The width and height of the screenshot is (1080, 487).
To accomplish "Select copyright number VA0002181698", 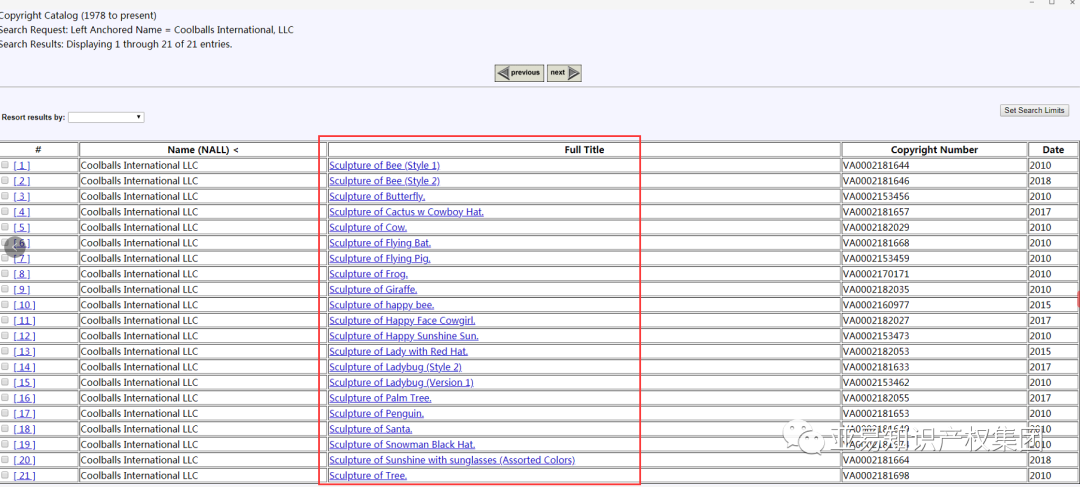I will 877,475.
